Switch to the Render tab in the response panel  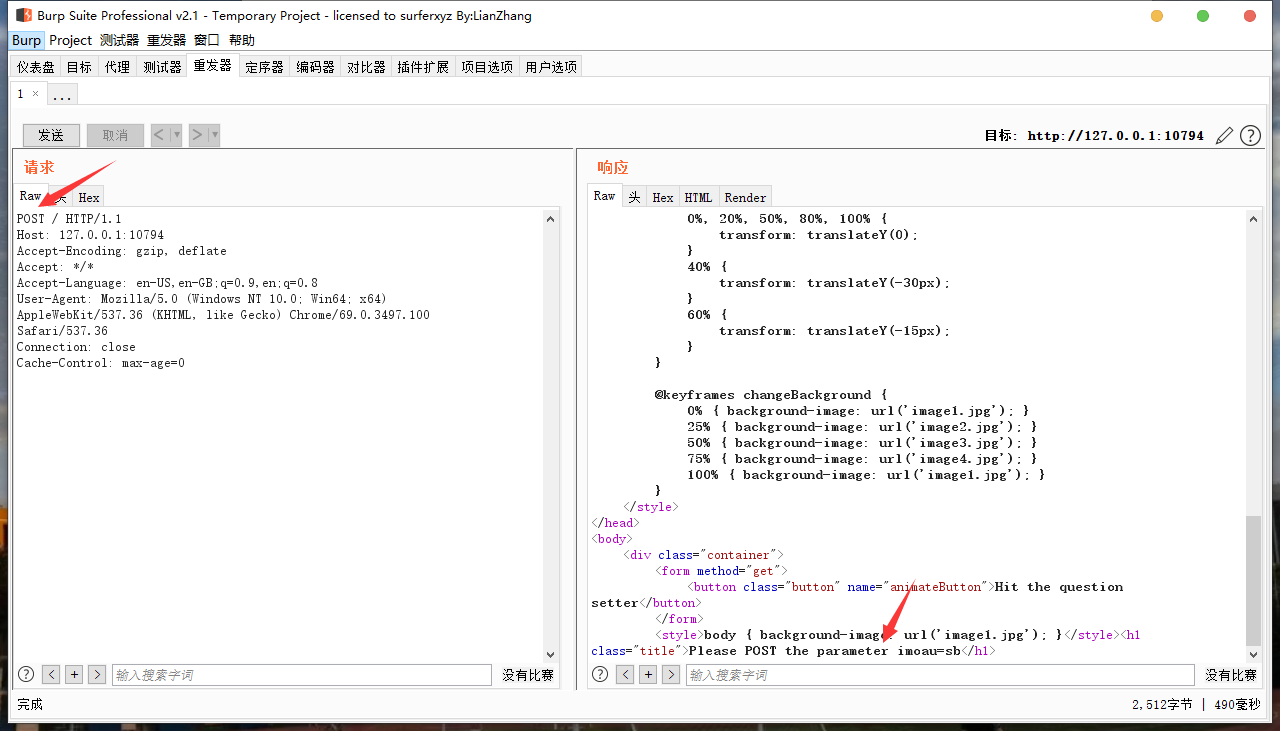tap(744, 196)
